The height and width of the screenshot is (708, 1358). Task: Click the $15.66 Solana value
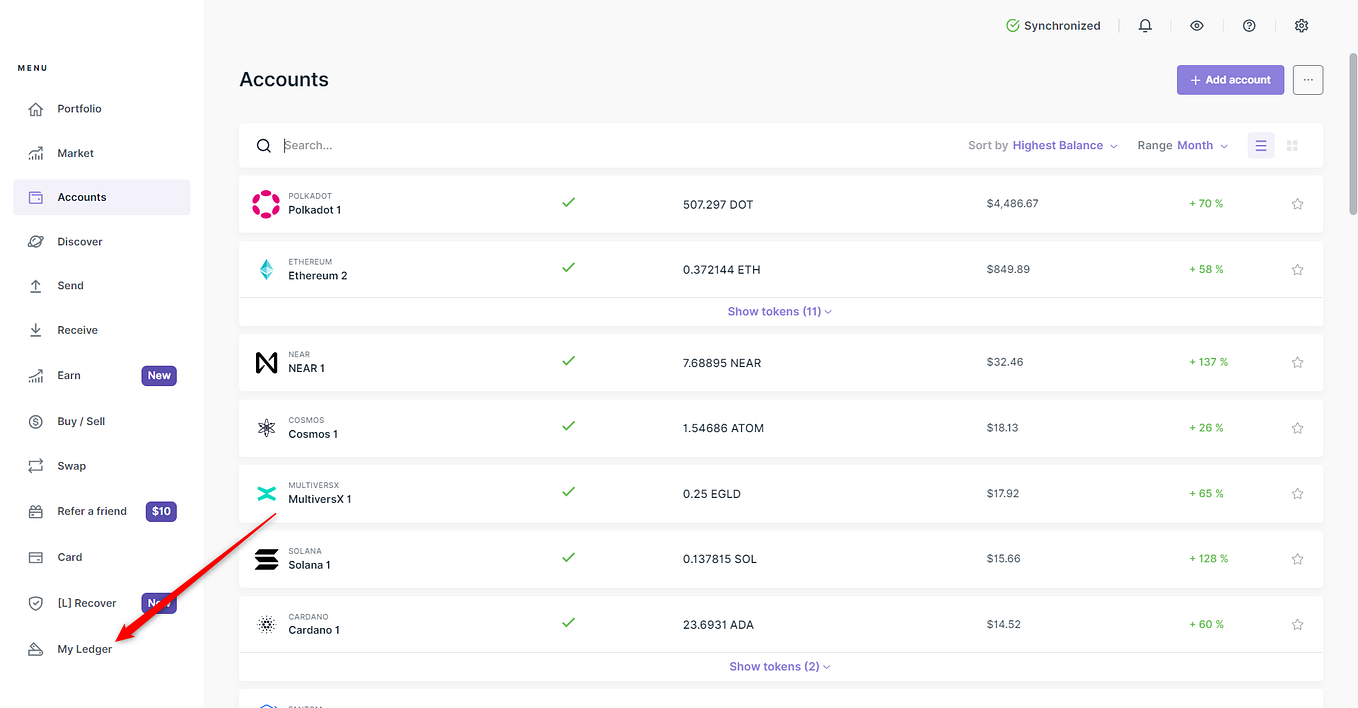tap(1003, 559)
